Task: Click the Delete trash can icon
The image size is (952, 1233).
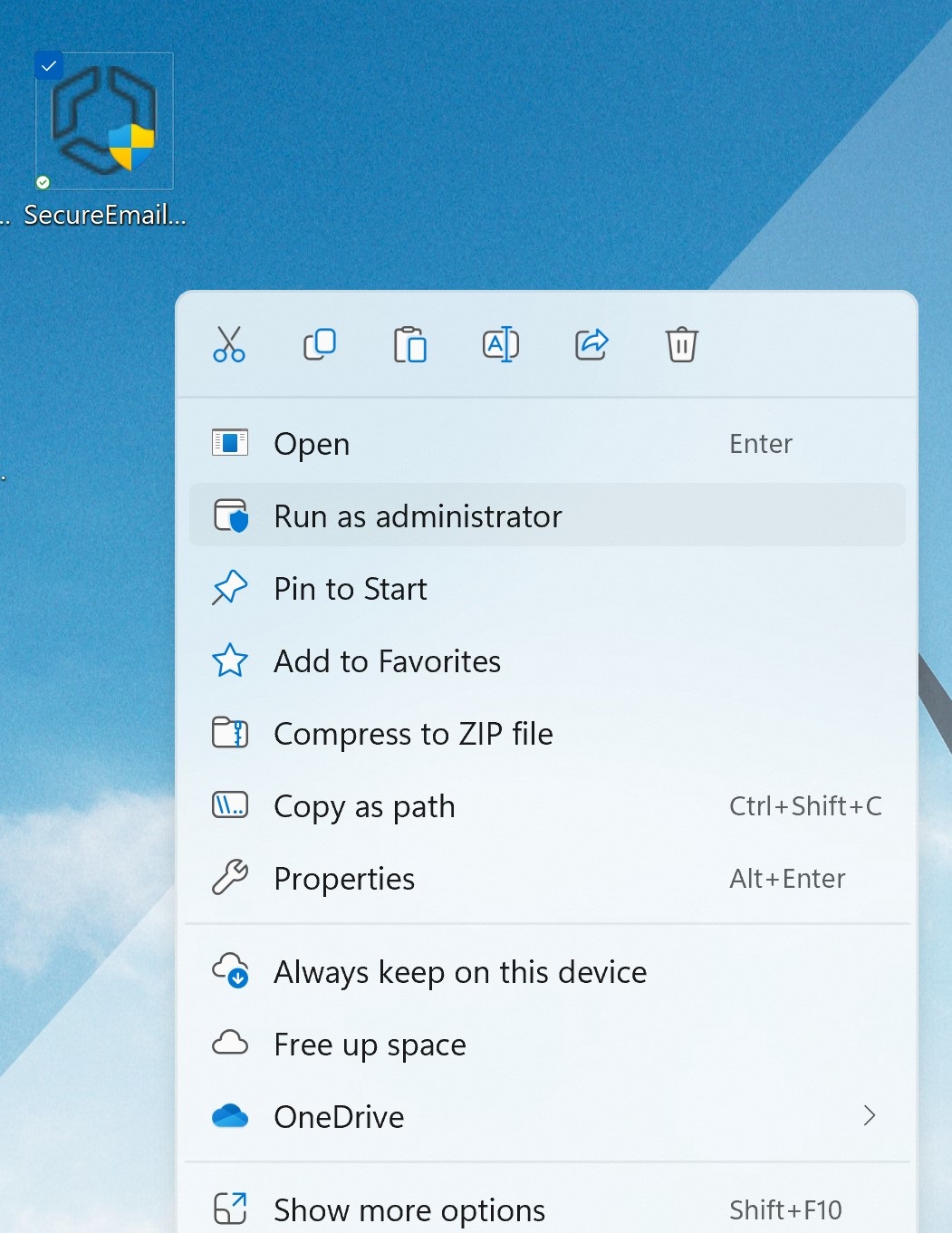Action: [x=682, y=344]
